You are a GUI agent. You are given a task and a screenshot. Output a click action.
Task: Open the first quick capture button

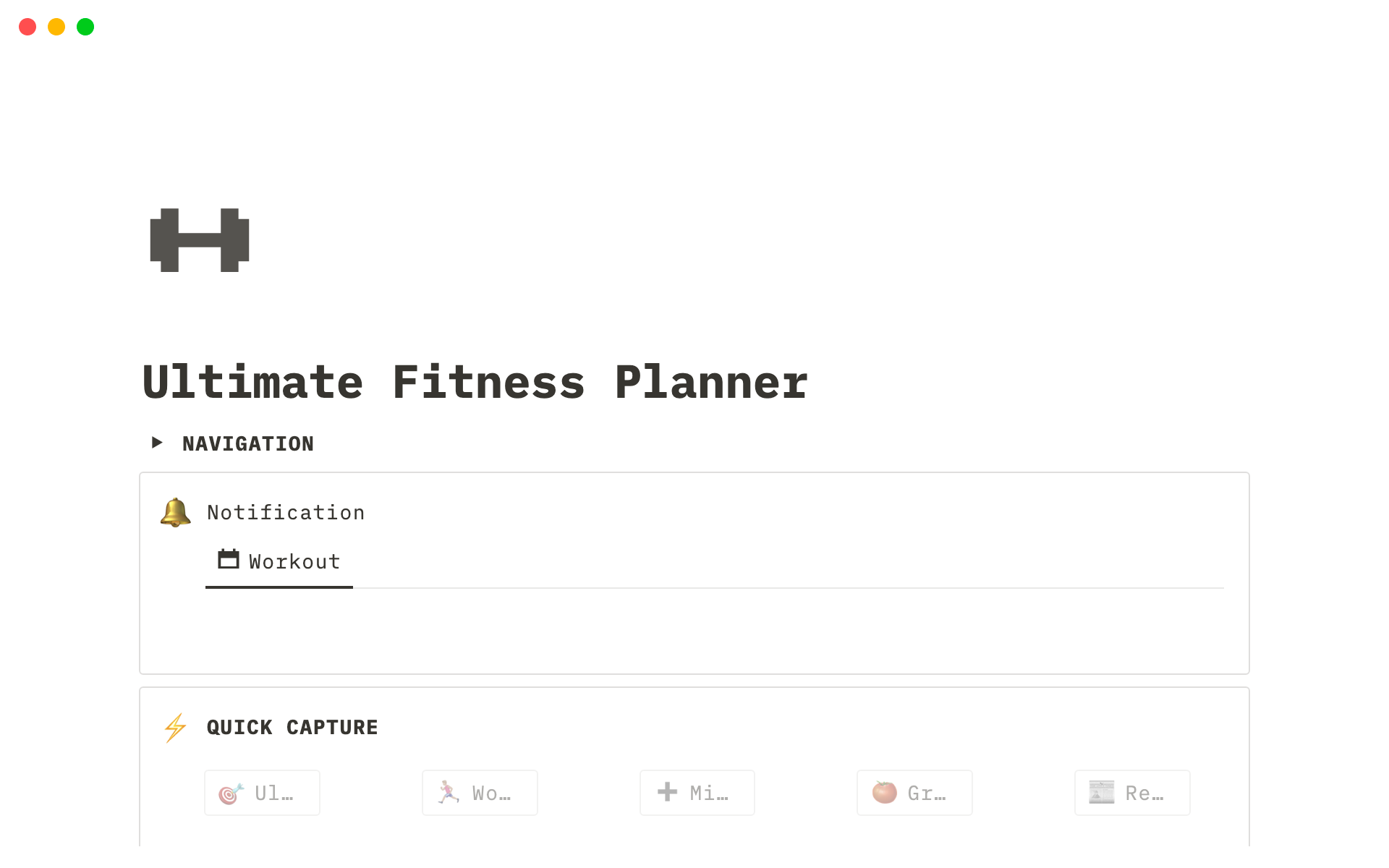tap(261, 792)
